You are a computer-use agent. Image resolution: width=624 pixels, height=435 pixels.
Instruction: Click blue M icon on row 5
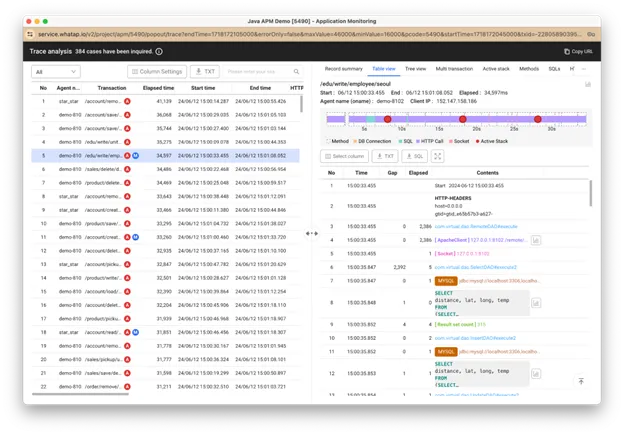pyautogui.click(x=136, y=156)
